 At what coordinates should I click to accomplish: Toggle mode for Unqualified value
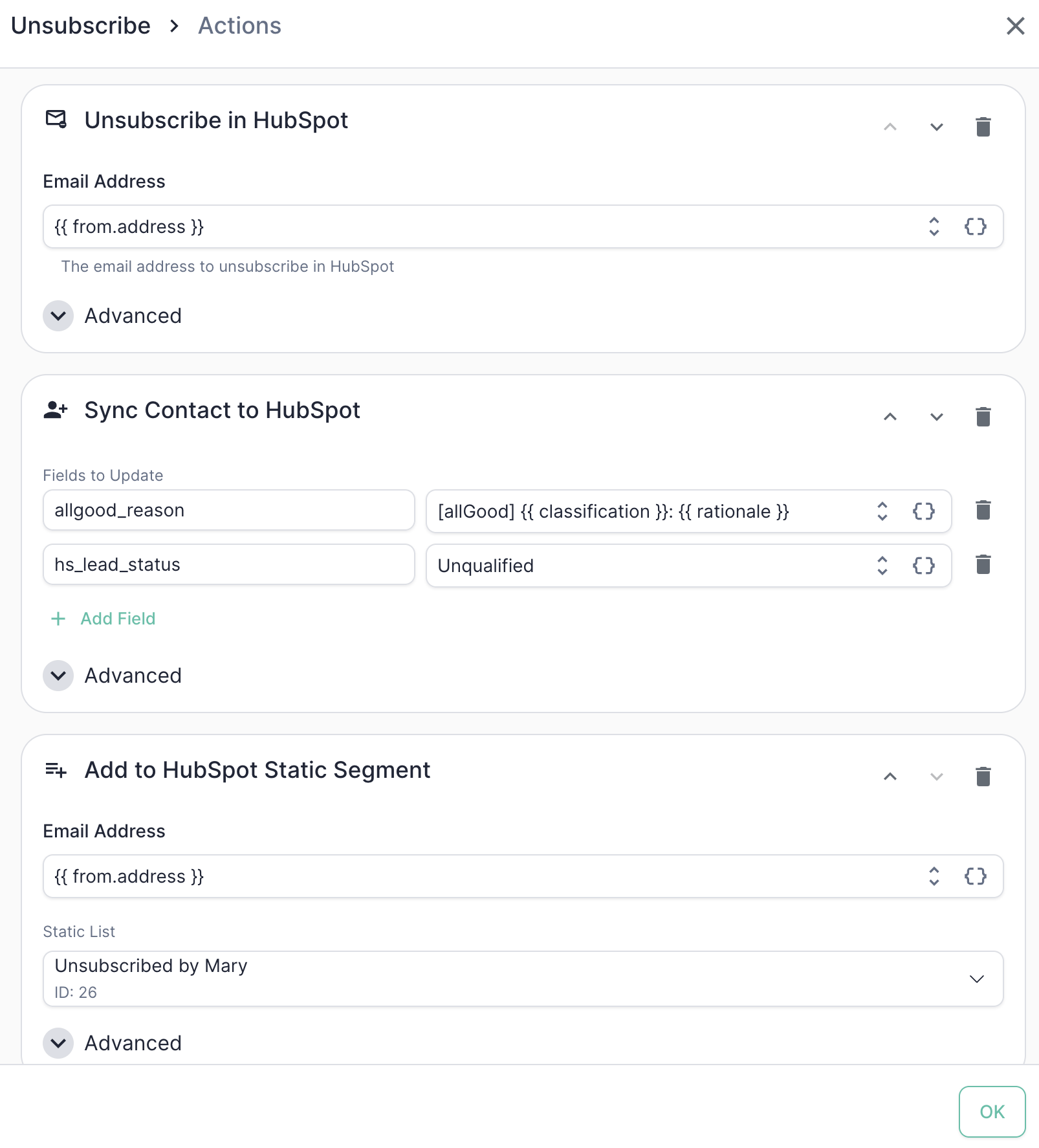pyautogui.click(x=882, y=566)
